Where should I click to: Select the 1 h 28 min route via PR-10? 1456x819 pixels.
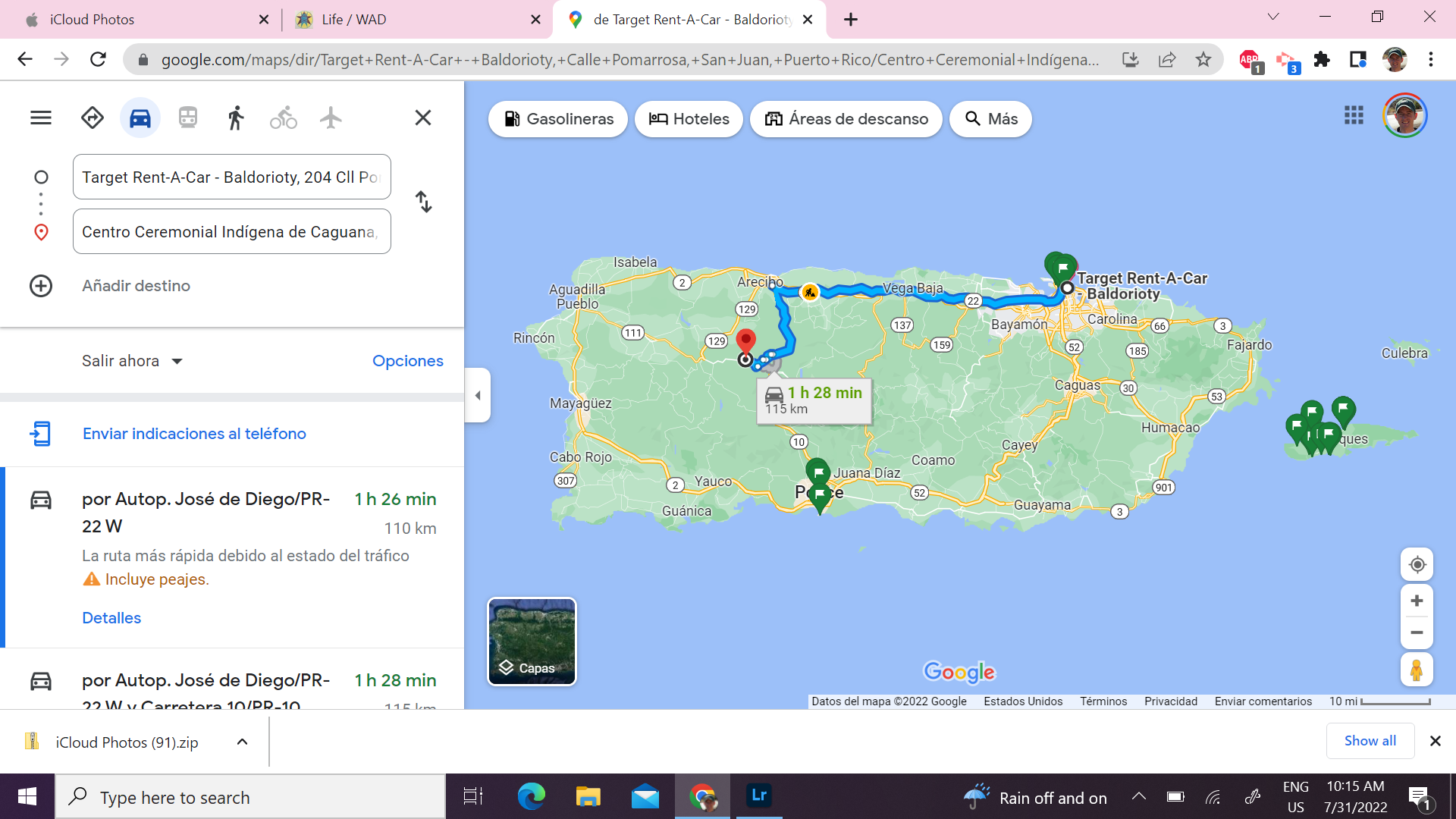tap(232, 680)
